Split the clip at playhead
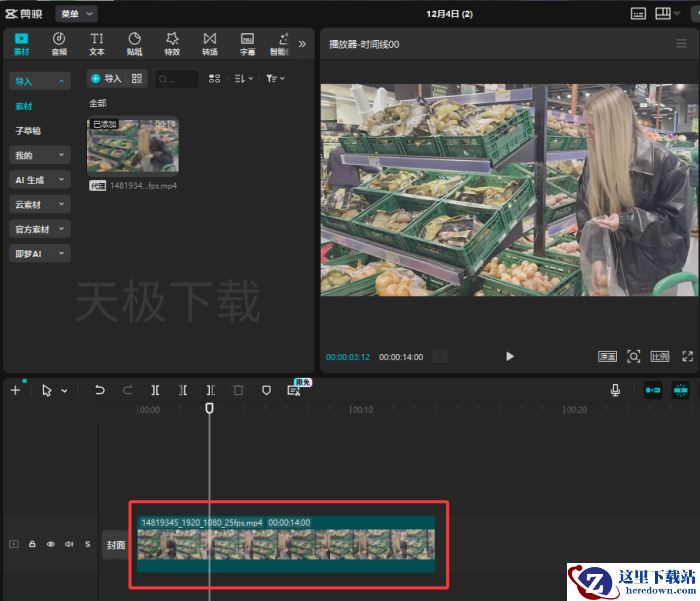700x601 pixels. [x=155, y=390]
